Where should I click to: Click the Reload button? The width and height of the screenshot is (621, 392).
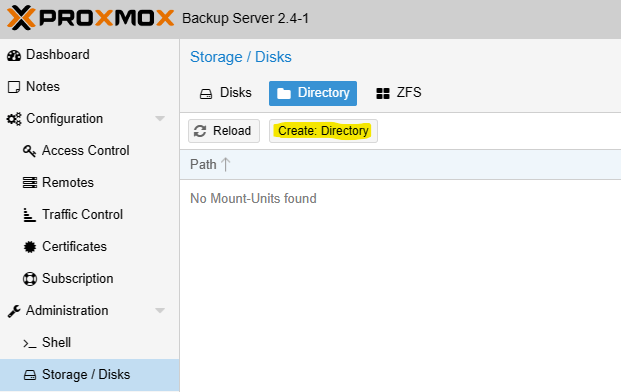pyautogui.click(x=224, y=131)
